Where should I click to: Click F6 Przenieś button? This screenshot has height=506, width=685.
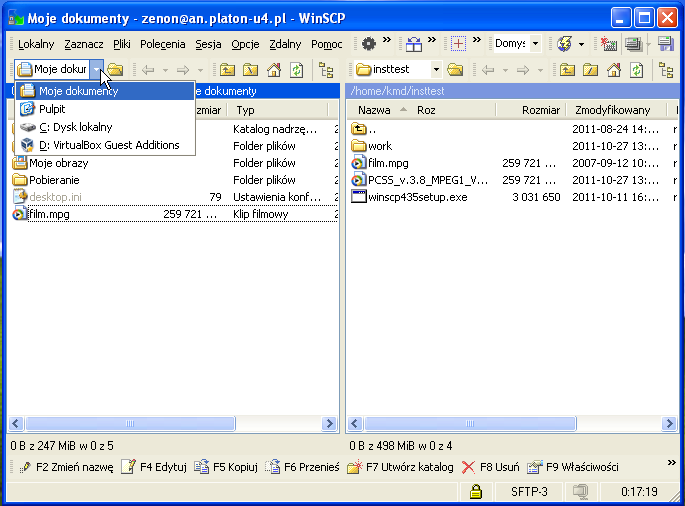(302, 467)
